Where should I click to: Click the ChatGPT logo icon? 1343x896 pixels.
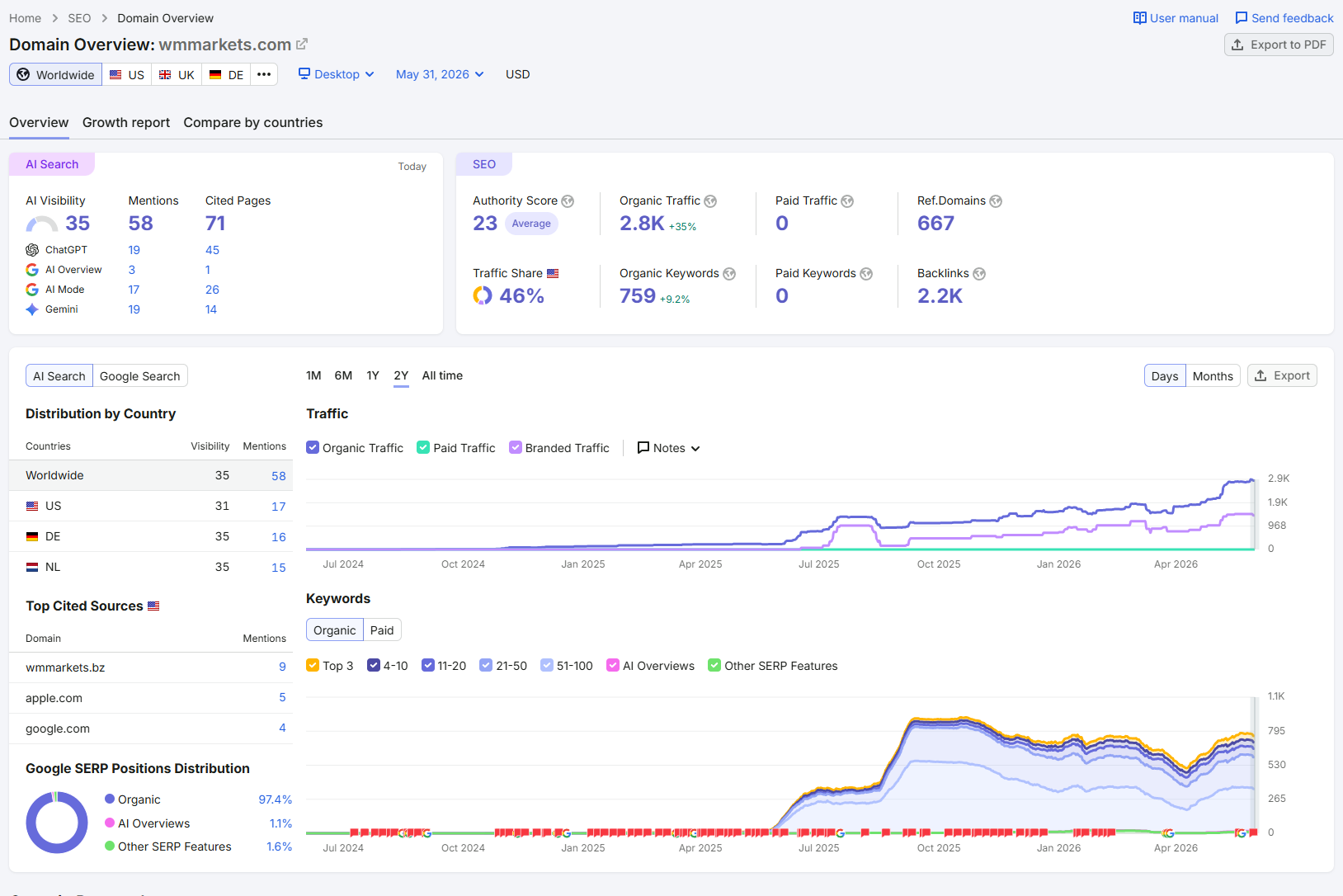point(32,250)
